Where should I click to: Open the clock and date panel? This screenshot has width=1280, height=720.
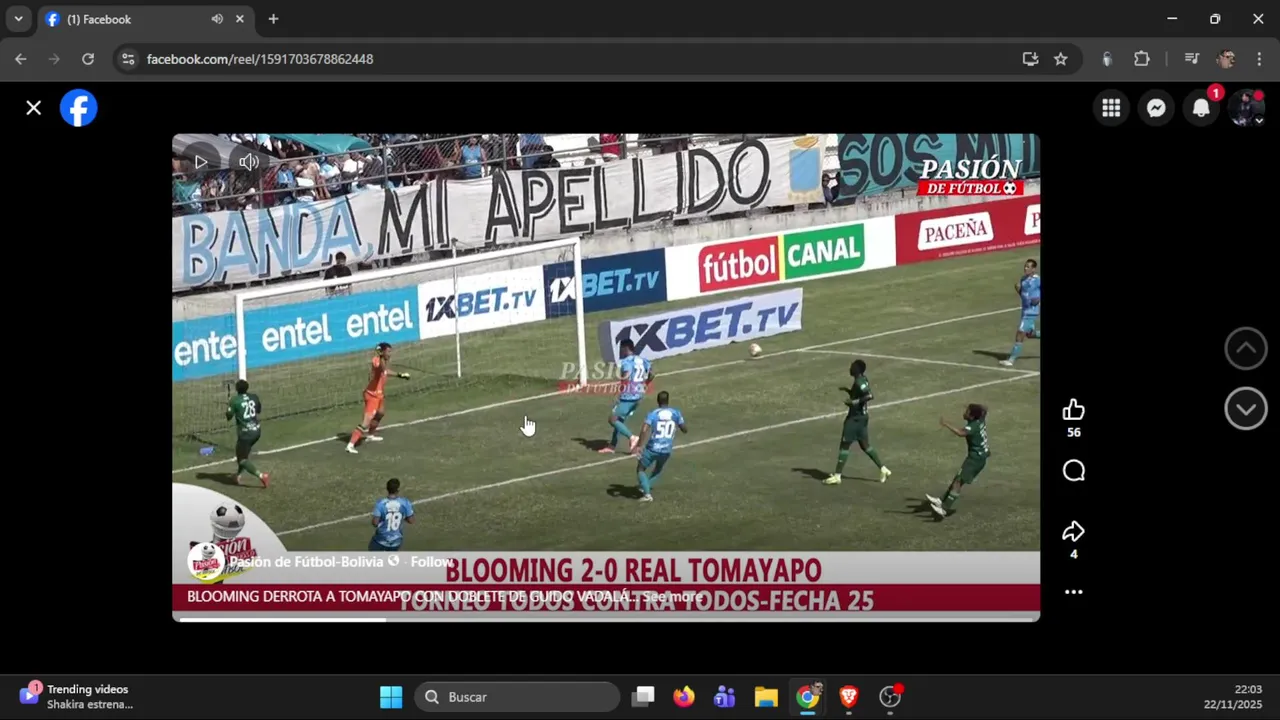(1232, 697)
